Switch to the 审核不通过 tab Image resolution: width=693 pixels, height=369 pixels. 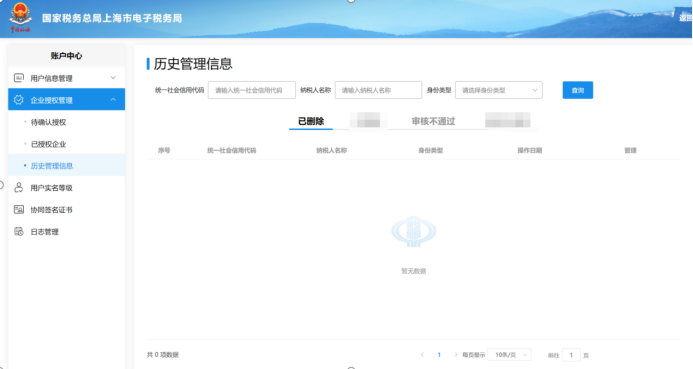433,121
